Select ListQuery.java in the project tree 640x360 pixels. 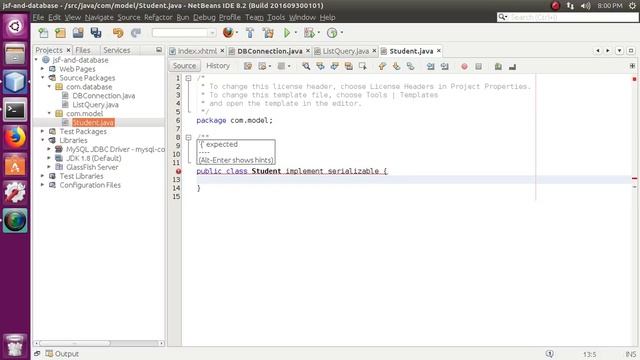click(95, 104)
